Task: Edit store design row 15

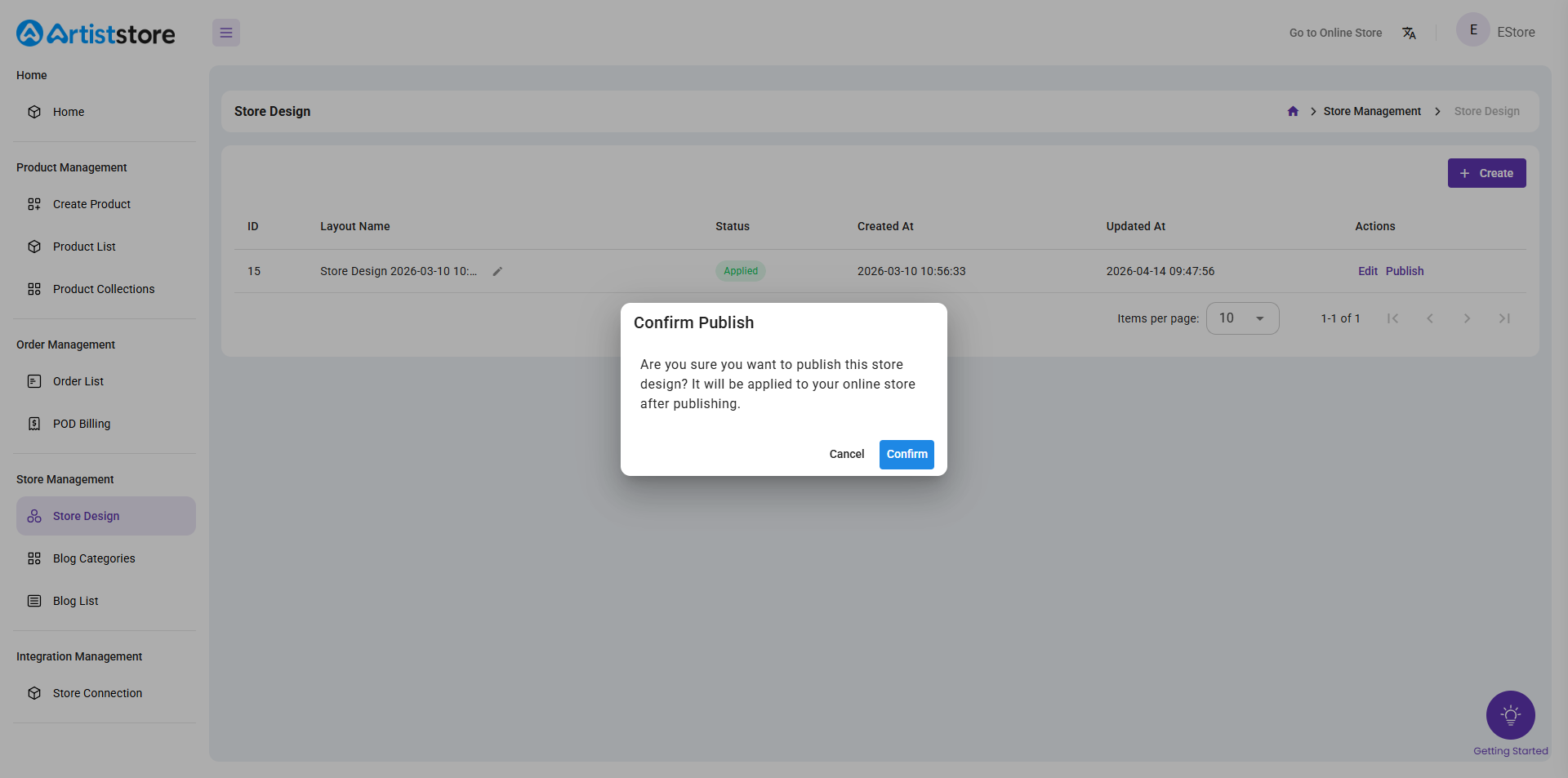Action: pos(1367,271)
